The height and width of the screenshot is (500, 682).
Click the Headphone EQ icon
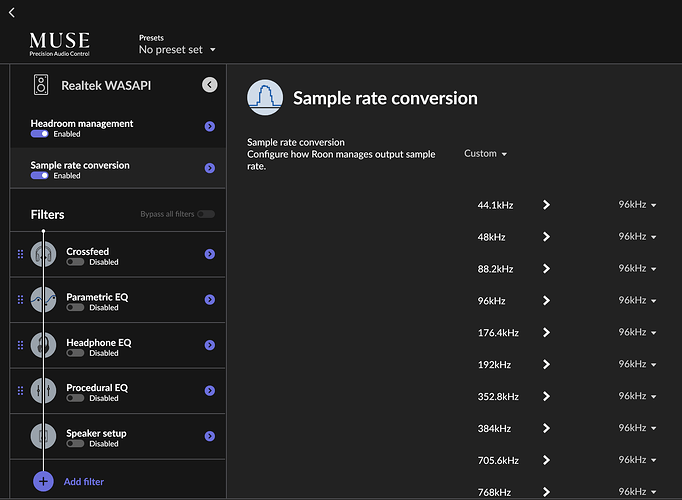pos(43,345)
